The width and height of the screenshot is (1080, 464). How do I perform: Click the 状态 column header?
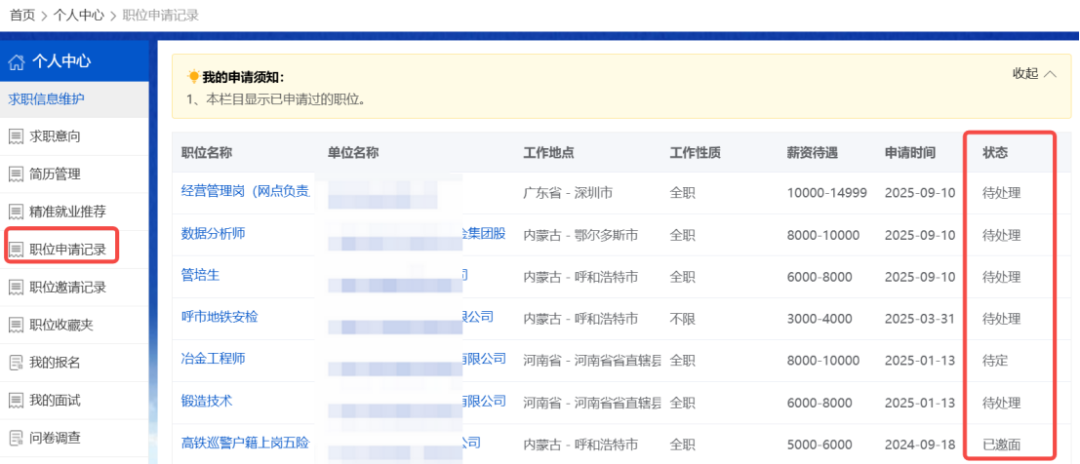(995, 153)
